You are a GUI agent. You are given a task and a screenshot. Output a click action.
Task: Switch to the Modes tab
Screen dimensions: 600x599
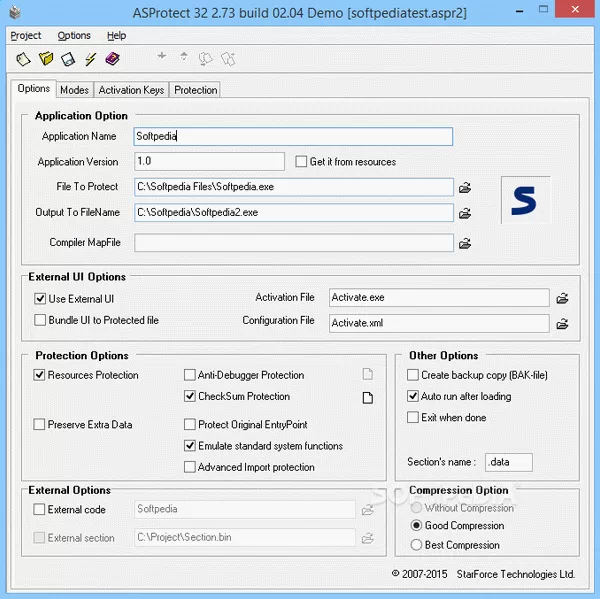pos(75,90)
